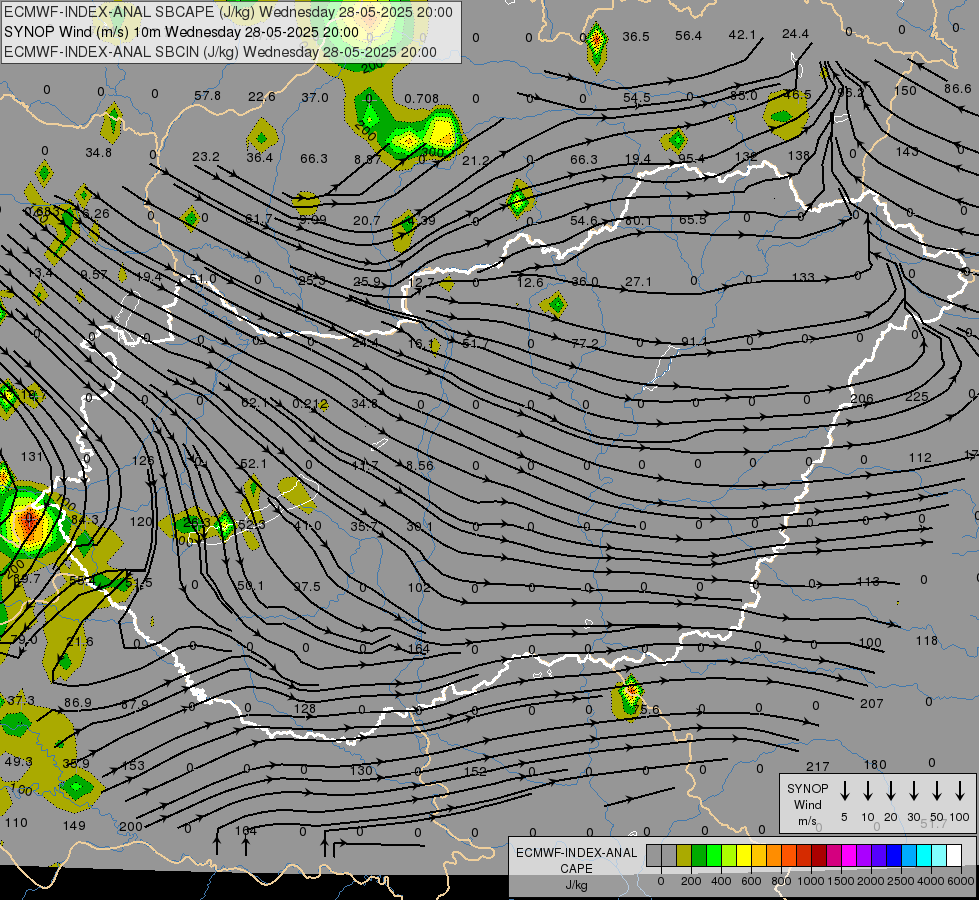This screenshot has height=900, width=979.
Task: Click the 600 tick label in the CAPE legend
Action: pyautogui.click(x=751, y=881)
